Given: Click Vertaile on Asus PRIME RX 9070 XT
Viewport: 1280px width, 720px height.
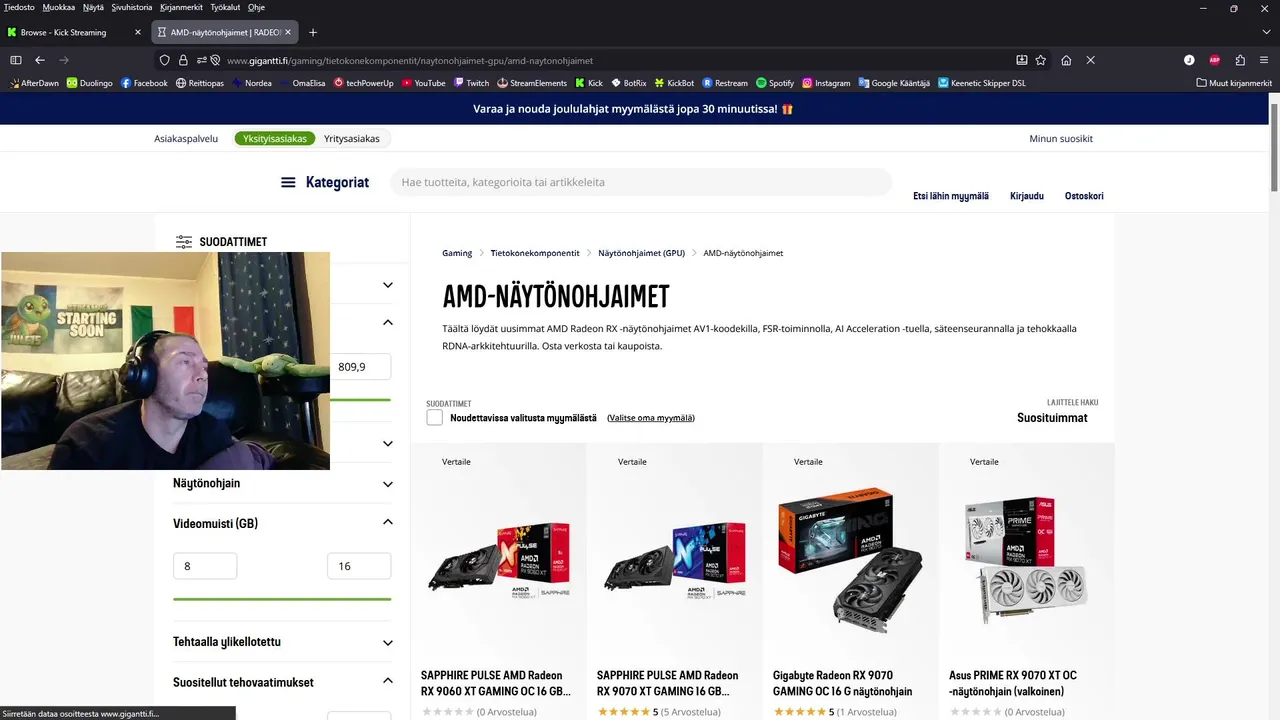Looking at the screenshot, I should pyautogui.click(x=984, y=462).
